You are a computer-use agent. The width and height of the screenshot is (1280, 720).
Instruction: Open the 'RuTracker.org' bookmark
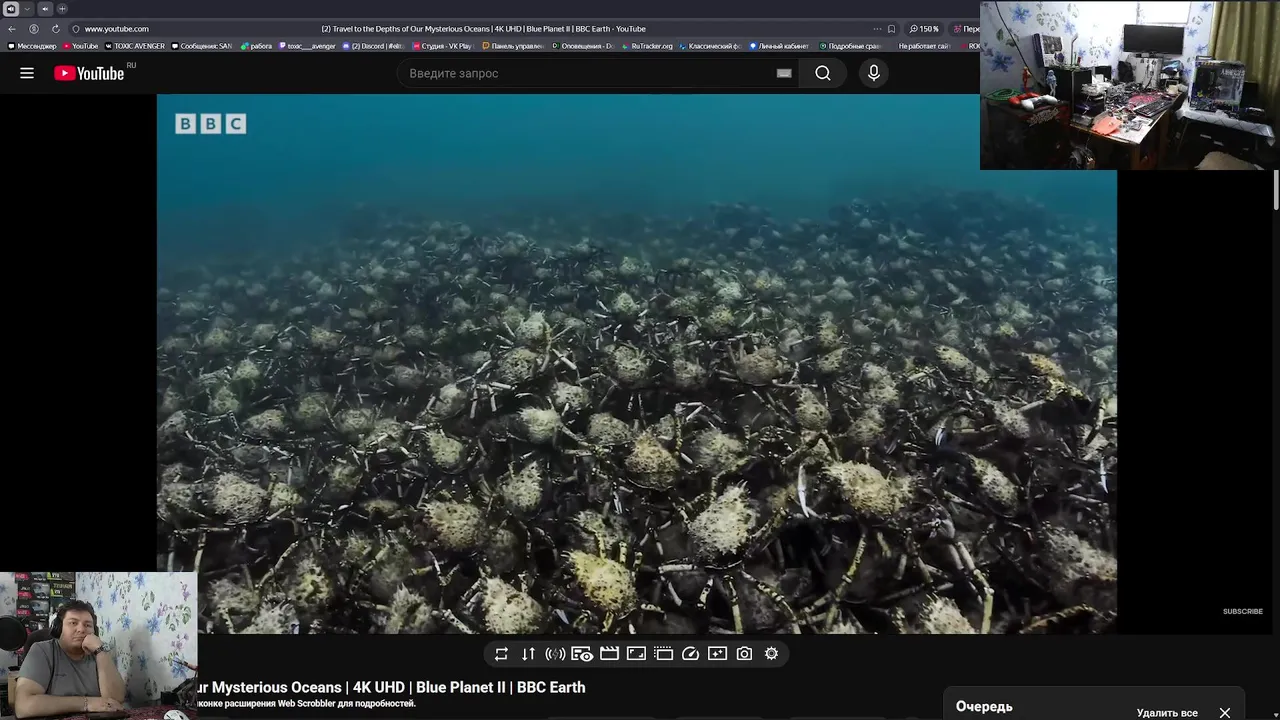tap(648, 46)
